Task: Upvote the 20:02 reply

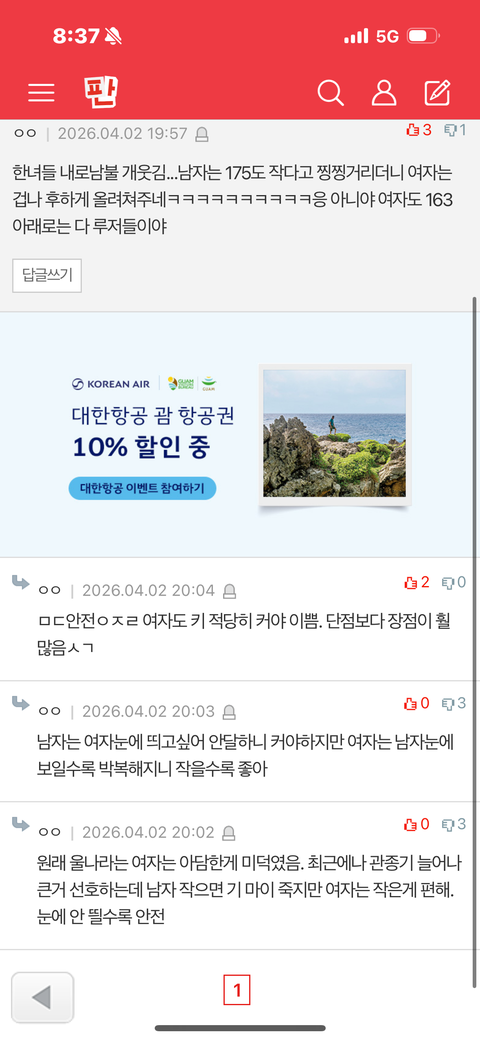Action: click(x=416, y=824)
